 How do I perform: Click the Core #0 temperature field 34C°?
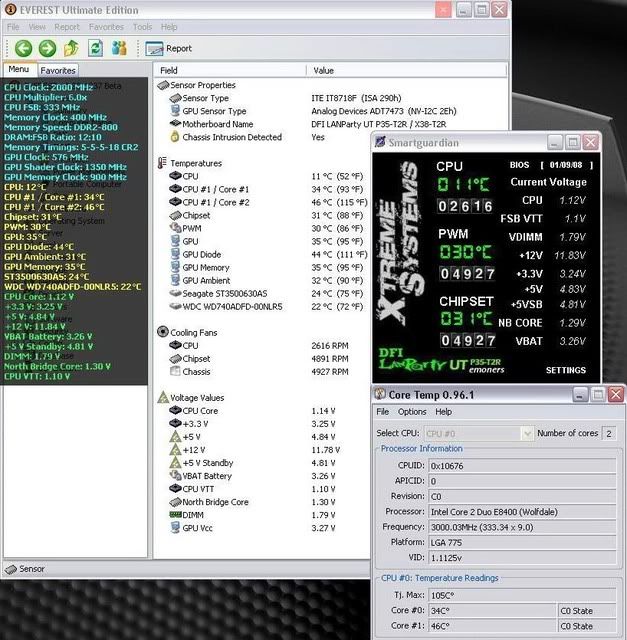coord(492,611)
